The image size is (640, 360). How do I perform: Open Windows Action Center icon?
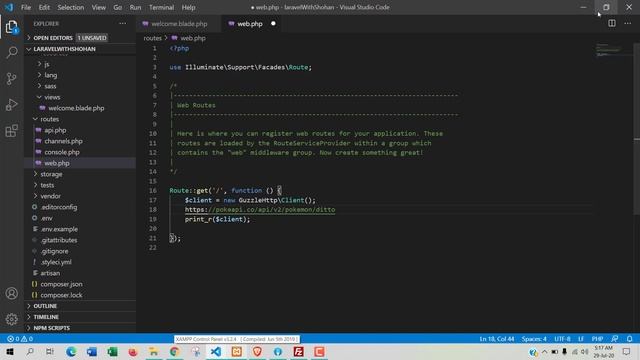tap(626, 351)
